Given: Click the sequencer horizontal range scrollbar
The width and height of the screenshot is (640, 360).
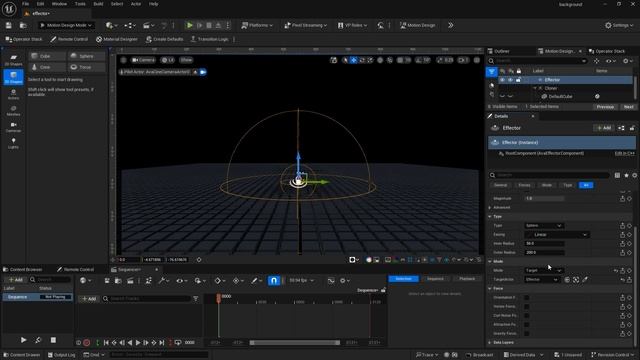Looking at the screenshot, I should pyautogui.click(x=295, y=343).
